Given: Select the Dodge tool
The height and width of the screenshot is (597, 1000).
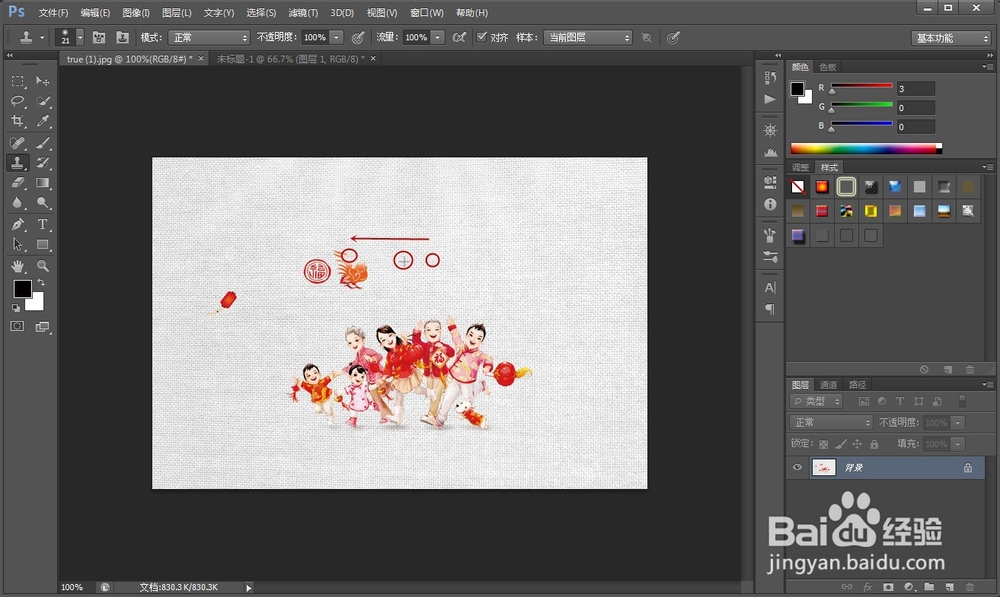Looking at the screenshot, I should tap(43, 203).
